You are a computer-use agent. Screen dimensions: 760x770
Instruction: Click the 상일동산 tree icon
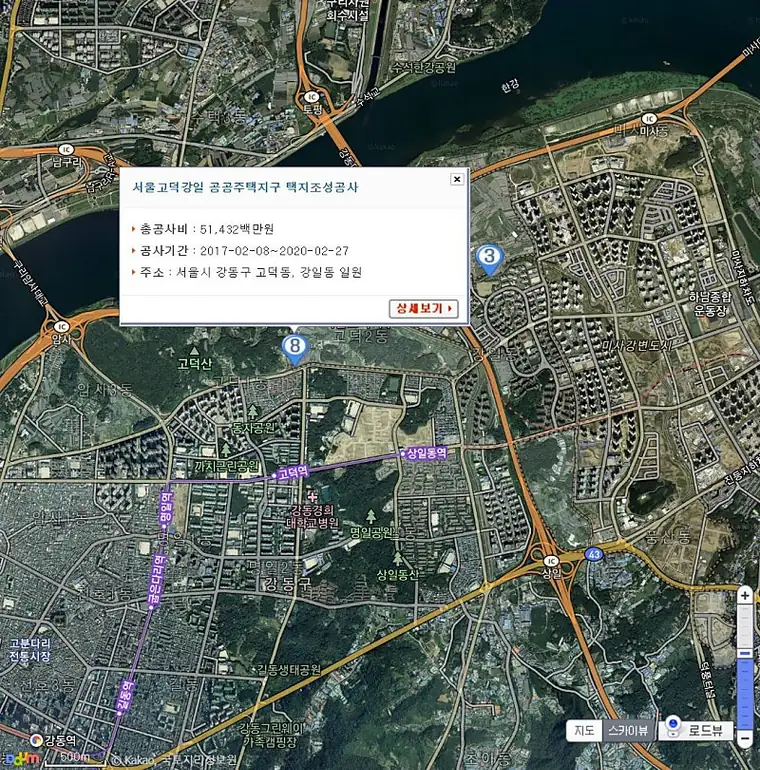398,559
